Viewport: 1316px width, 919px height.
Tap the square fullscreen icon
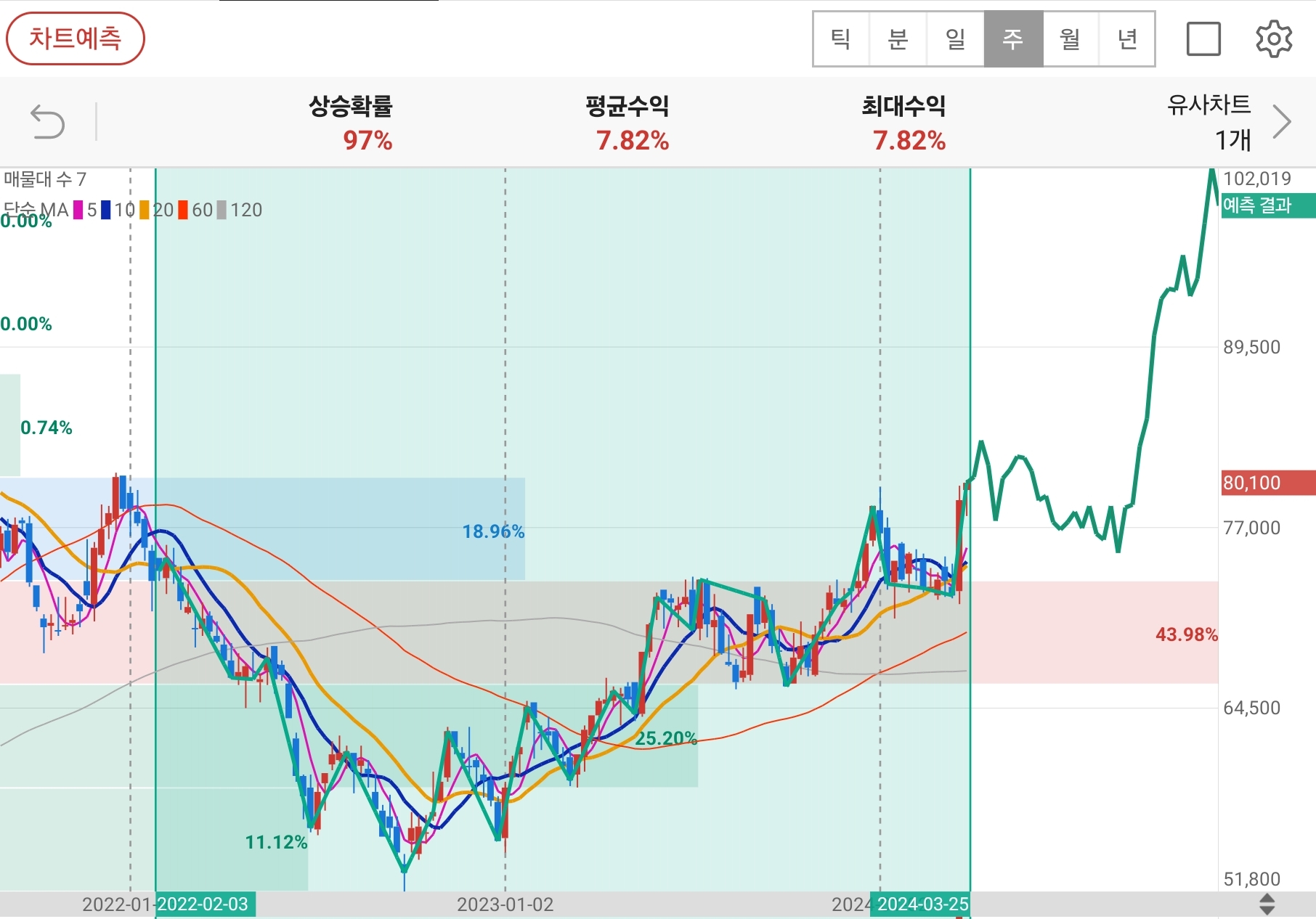pos(1203,38)
